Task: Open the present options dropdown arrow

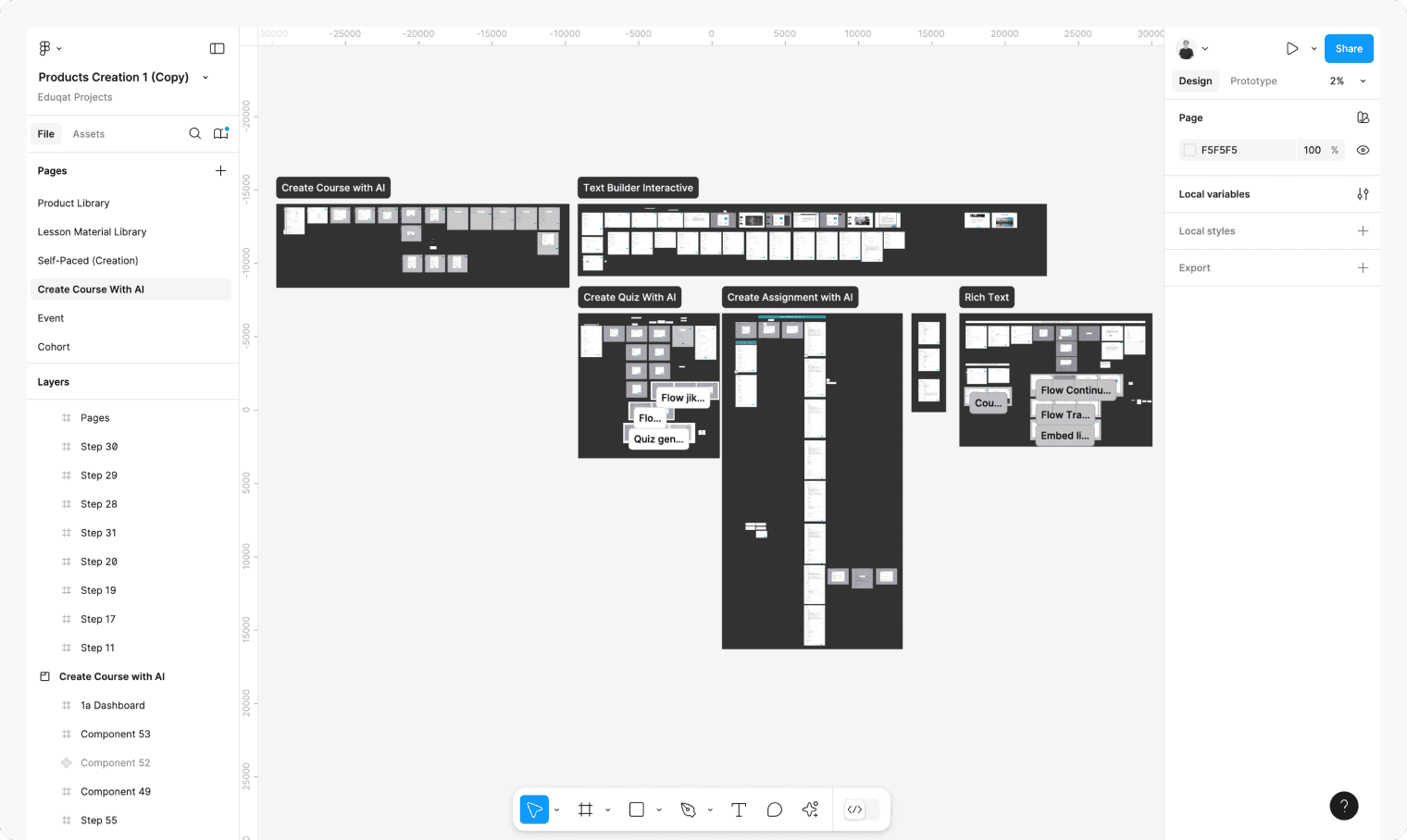Action: pyautogui.click(x=1314, y=48)
